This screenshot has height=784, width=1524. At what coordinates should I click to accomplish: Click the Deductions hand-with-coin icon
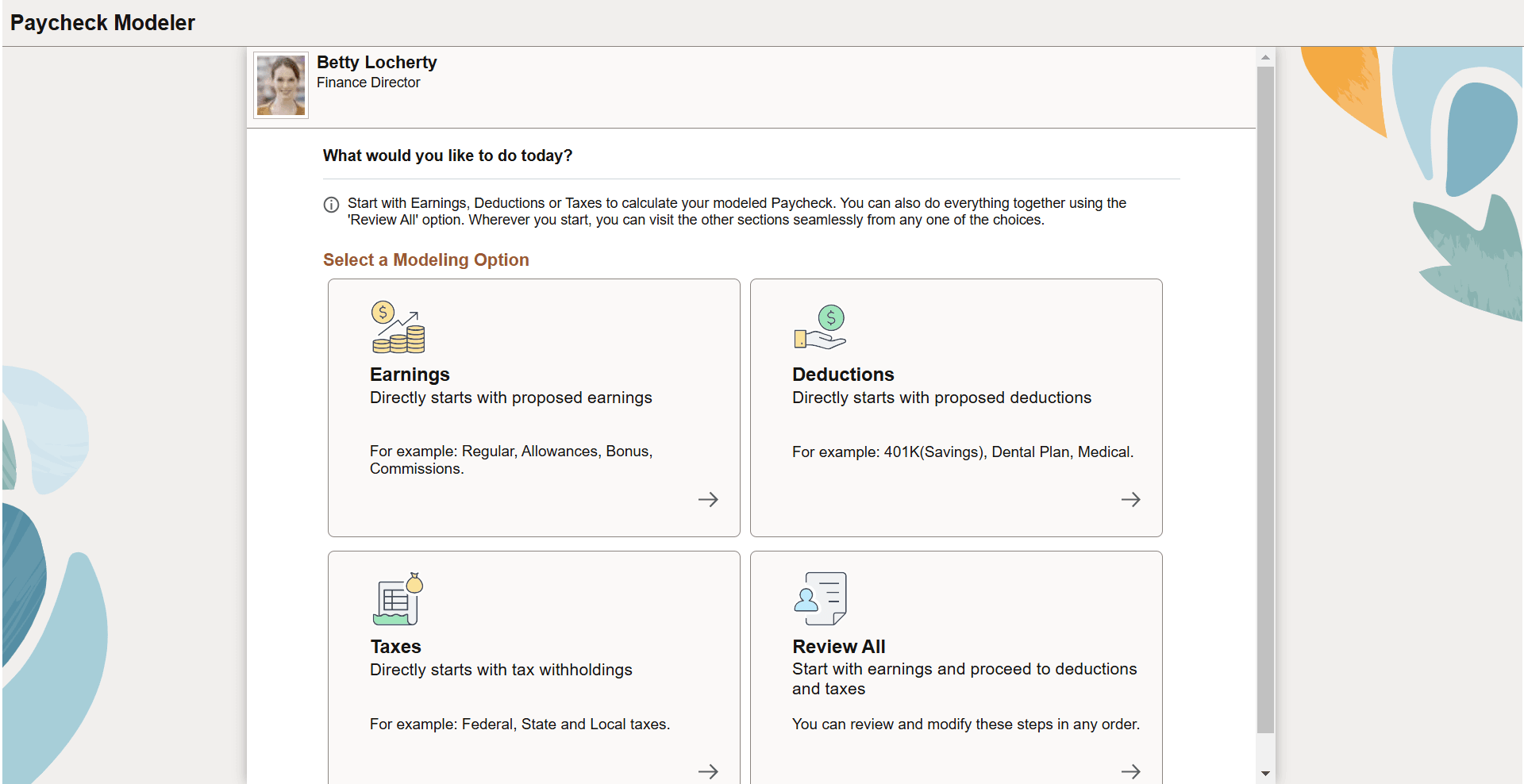pyautogui.click(x=820, y=326)
